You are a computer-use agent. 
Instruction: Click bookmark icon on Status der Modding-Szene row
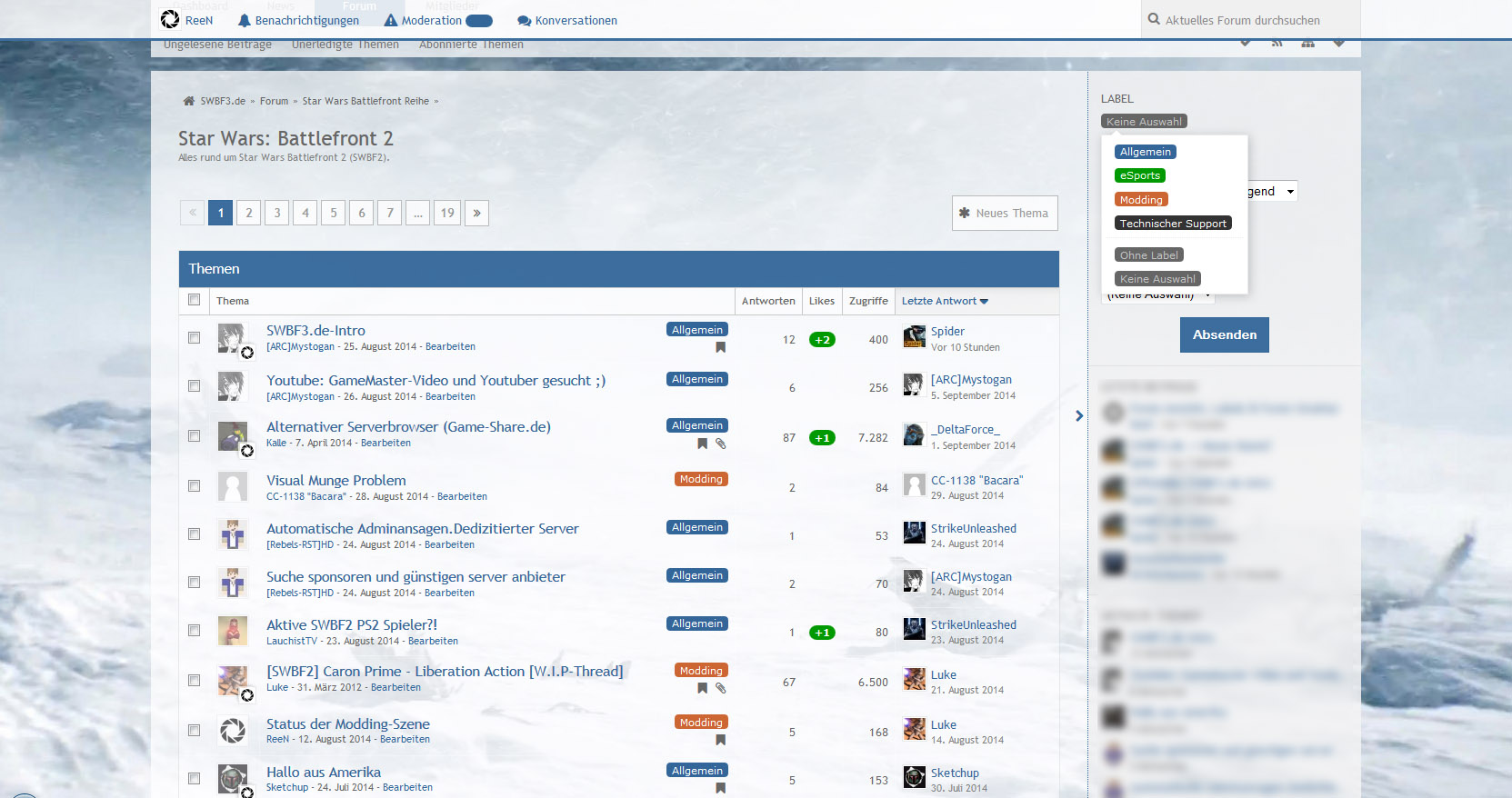[720, 740]
